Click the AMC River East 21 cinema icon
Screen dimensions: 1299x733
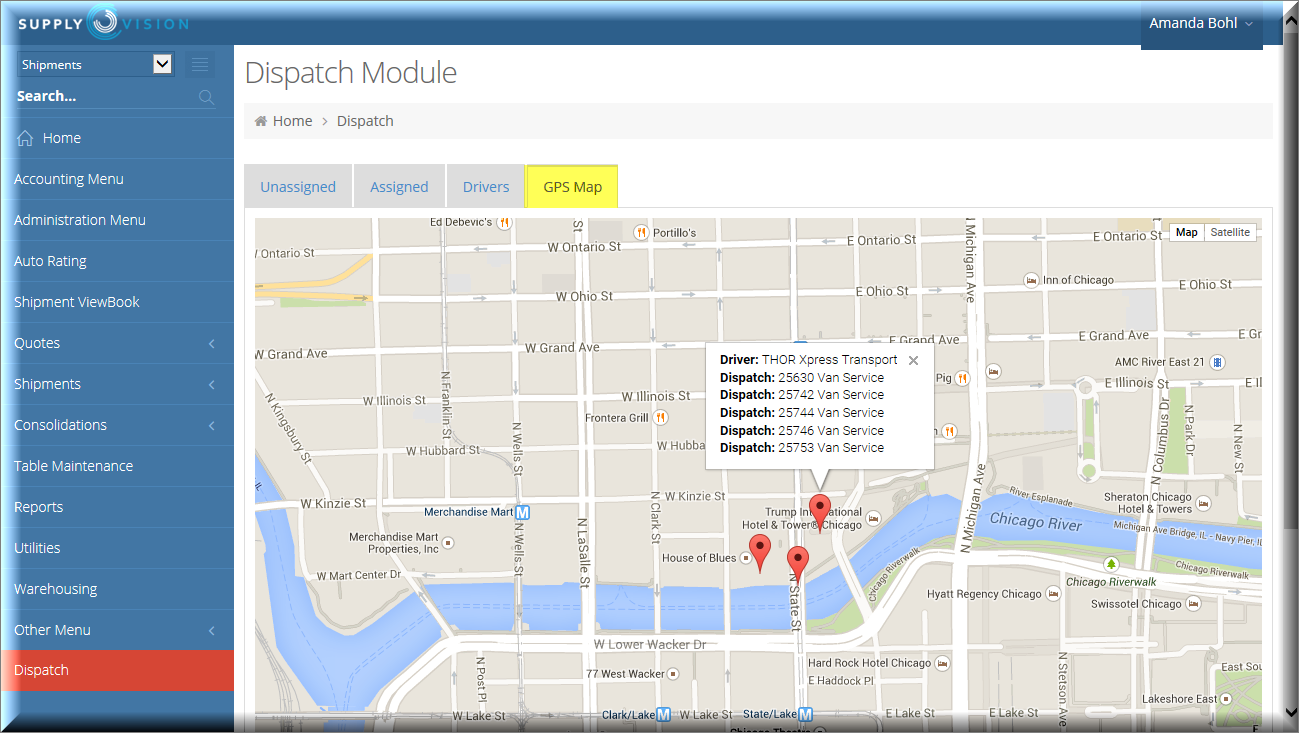coord(1217,361)
